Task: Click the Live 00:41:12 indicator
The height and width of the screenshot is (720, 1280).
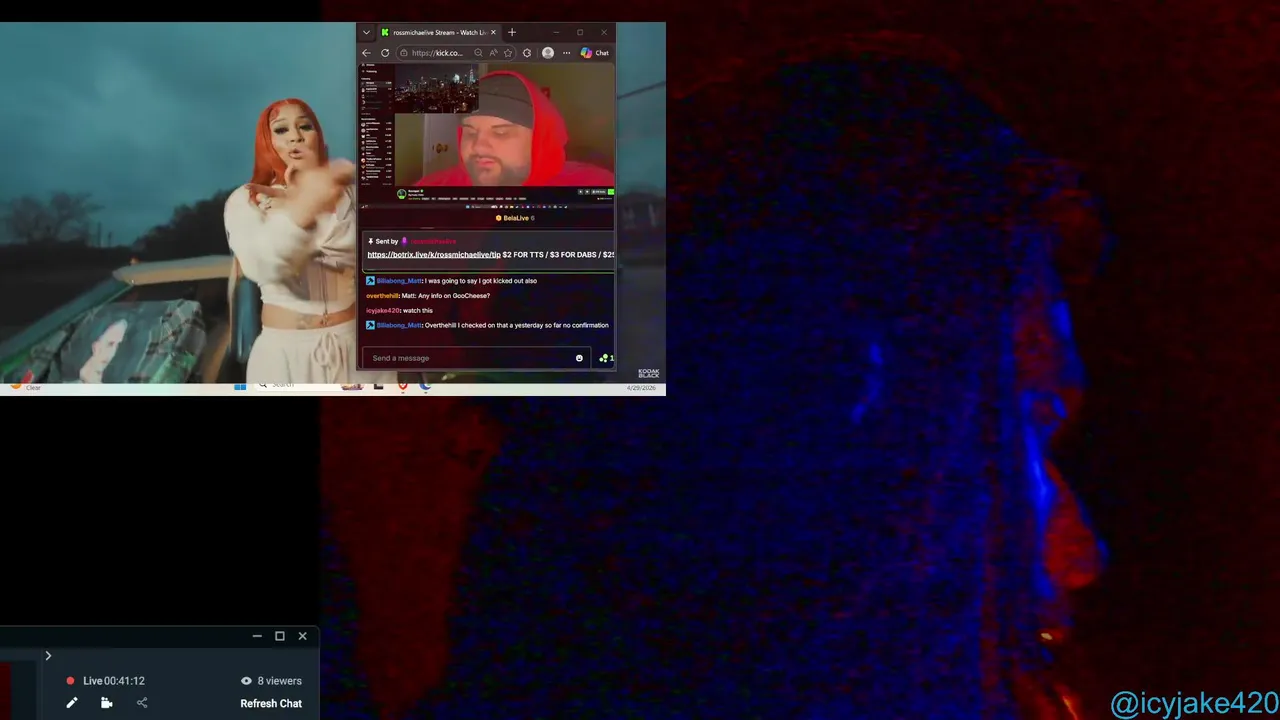Action: point(105,681)
